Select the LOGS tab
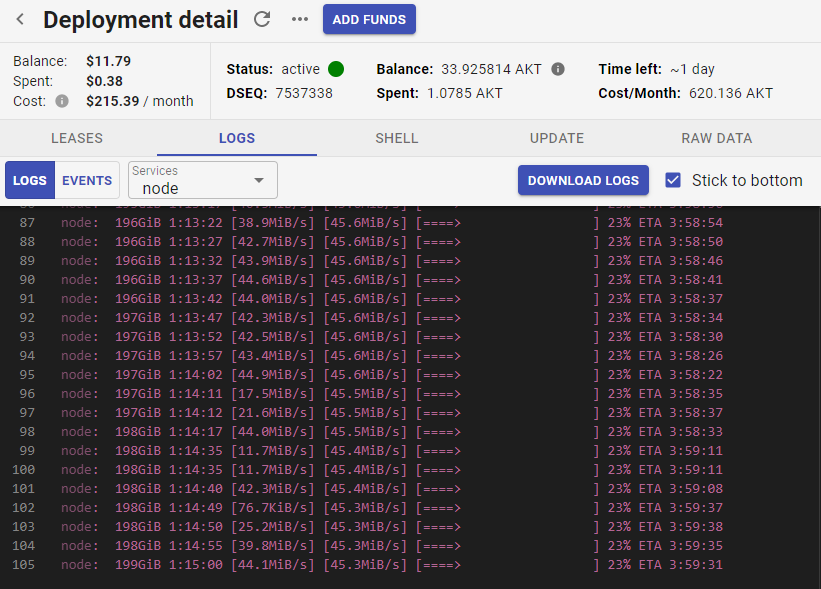Image resolution: width=821 pixels, height=589 pixels. click(x=237, y=138)
